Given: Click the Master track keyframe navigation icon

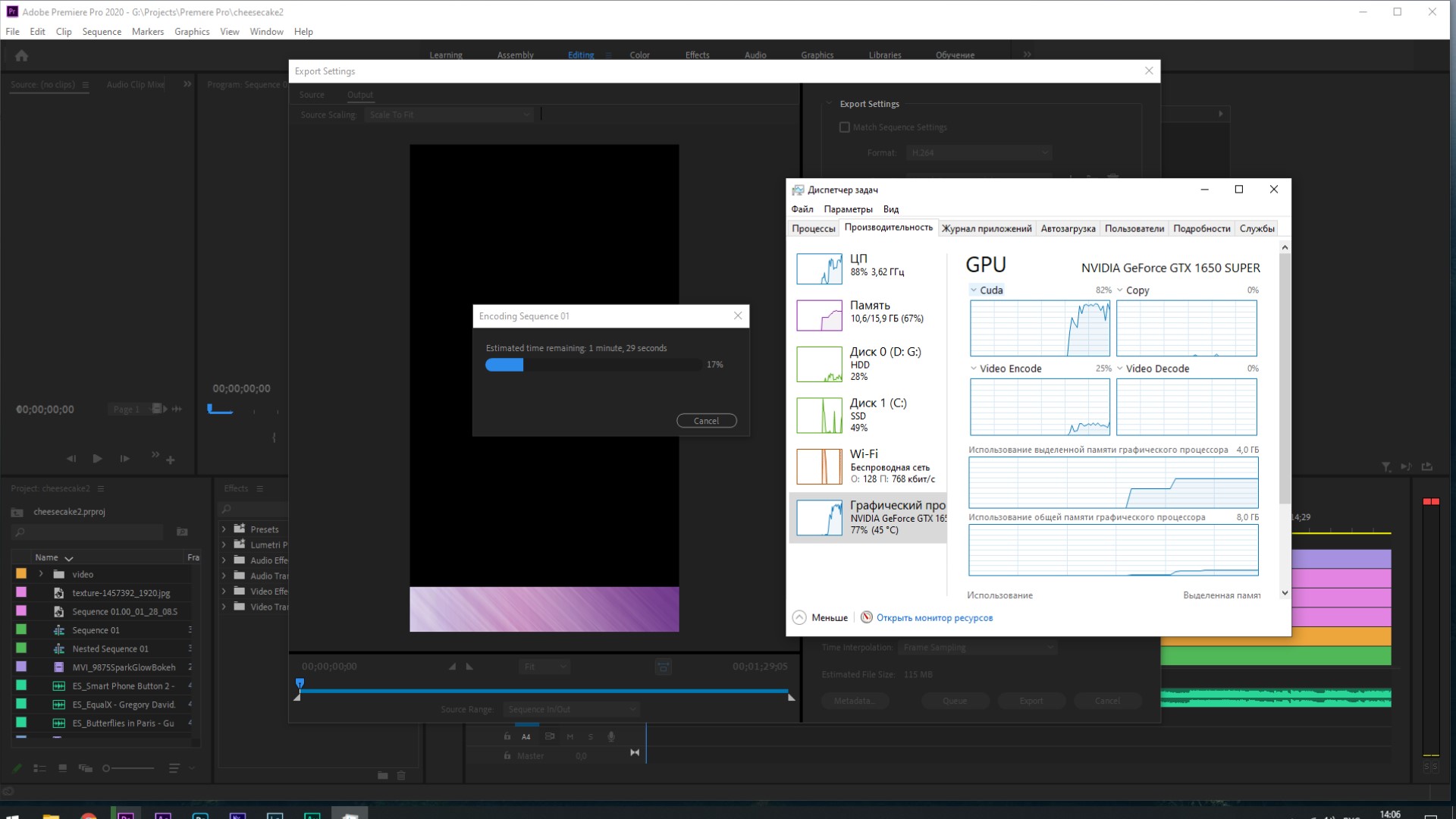Looking at the screenshot, I should pyautogui.click(x=635, y=752).
